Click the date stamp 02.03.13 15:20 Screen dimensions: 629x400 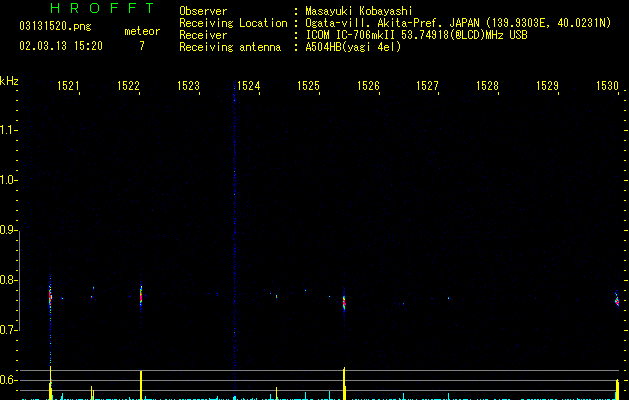pyautogui.click(x=61, y=46)
